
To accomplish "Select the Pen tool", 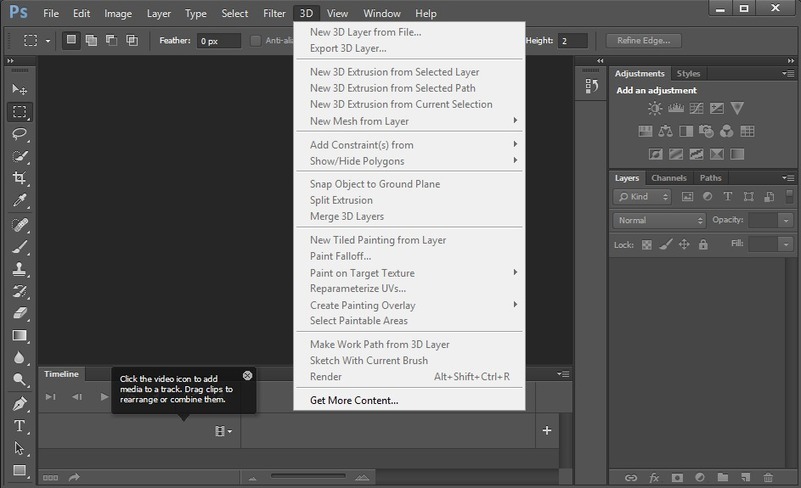I will tap(19, 404).
